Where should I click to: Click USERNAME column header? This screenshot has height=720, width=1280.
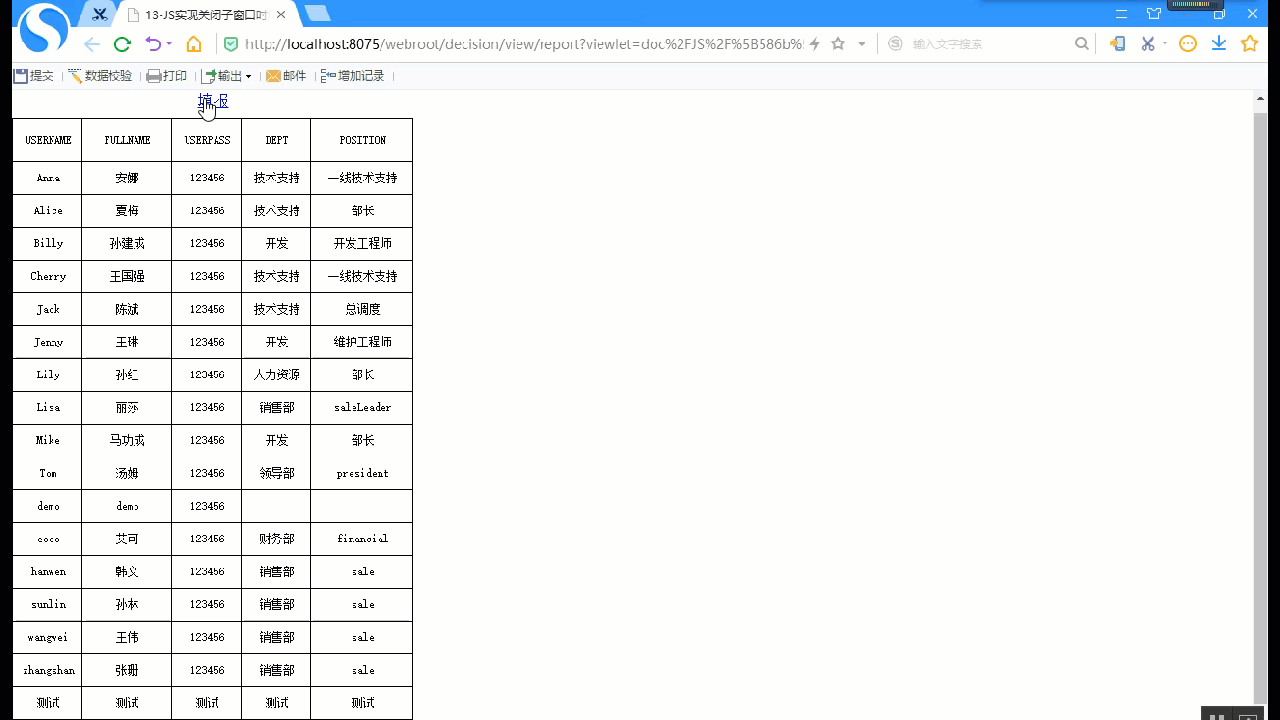point(48,140)
